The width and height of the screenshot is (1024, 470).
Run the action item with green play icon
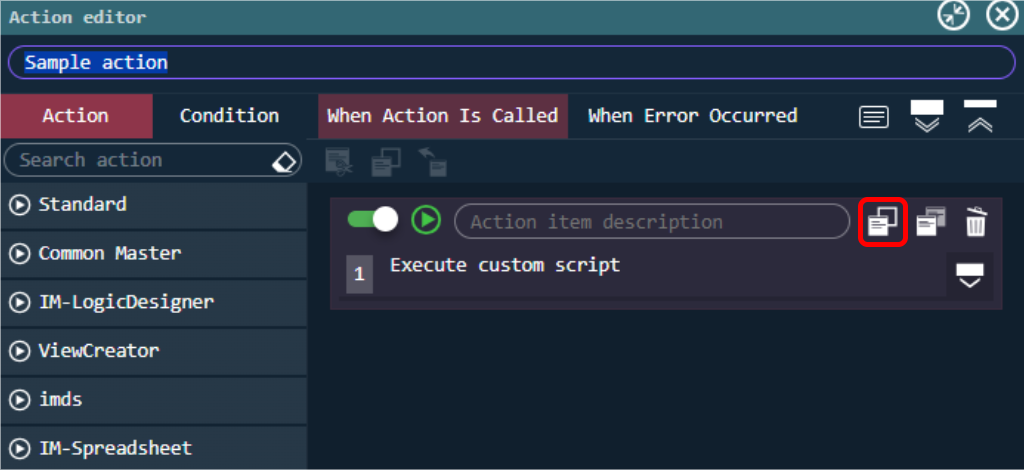pos(426,220)
